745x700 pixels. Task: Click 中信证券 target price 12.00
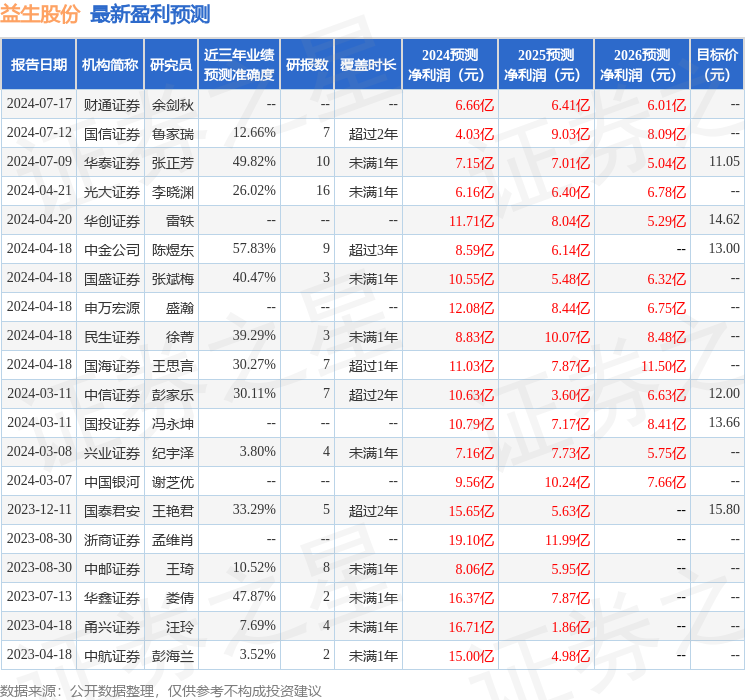click(x=724, y=393)
